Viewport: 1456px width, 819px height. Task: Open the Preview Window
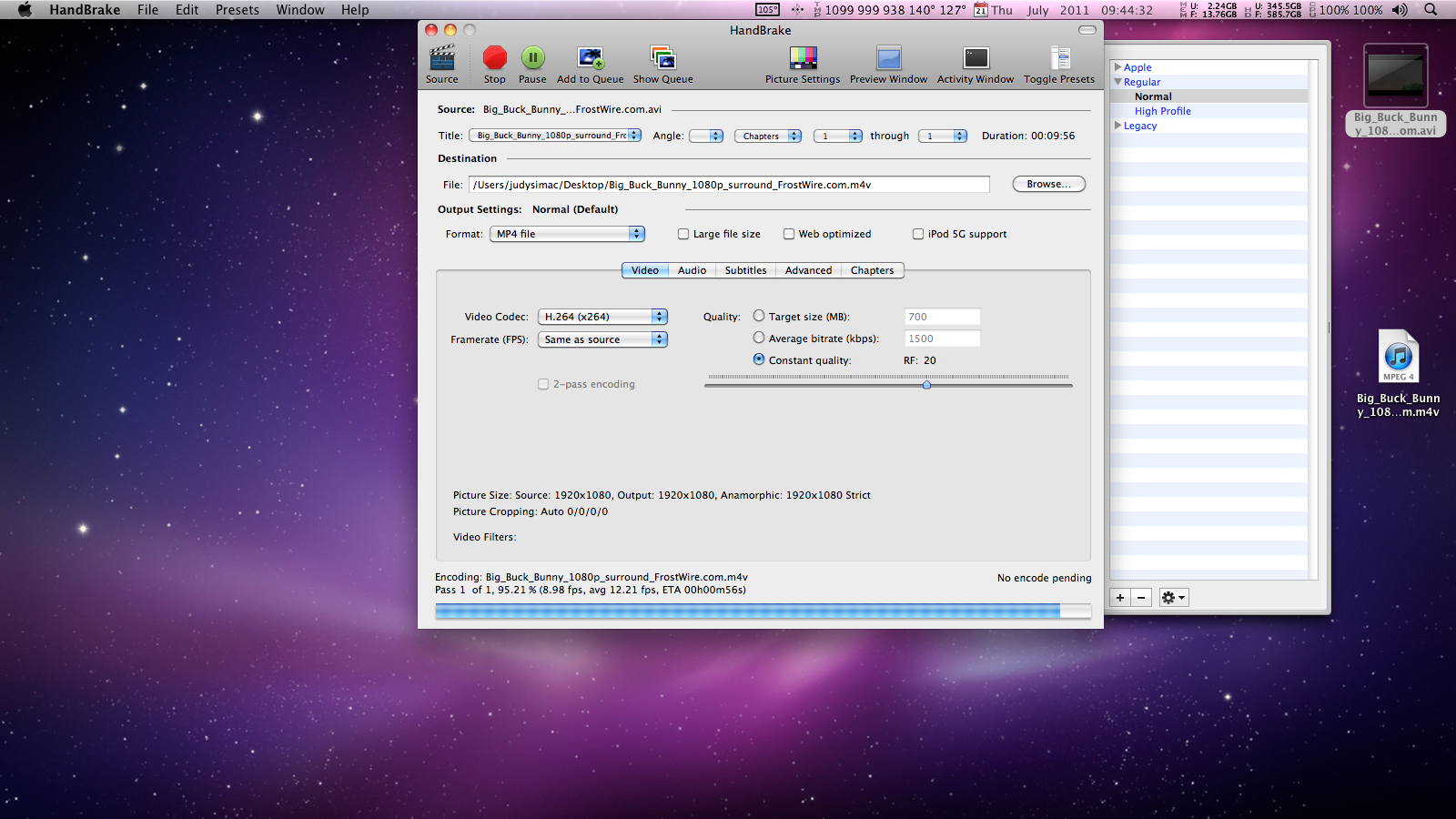pyautogui.click(x=889, y=58)
